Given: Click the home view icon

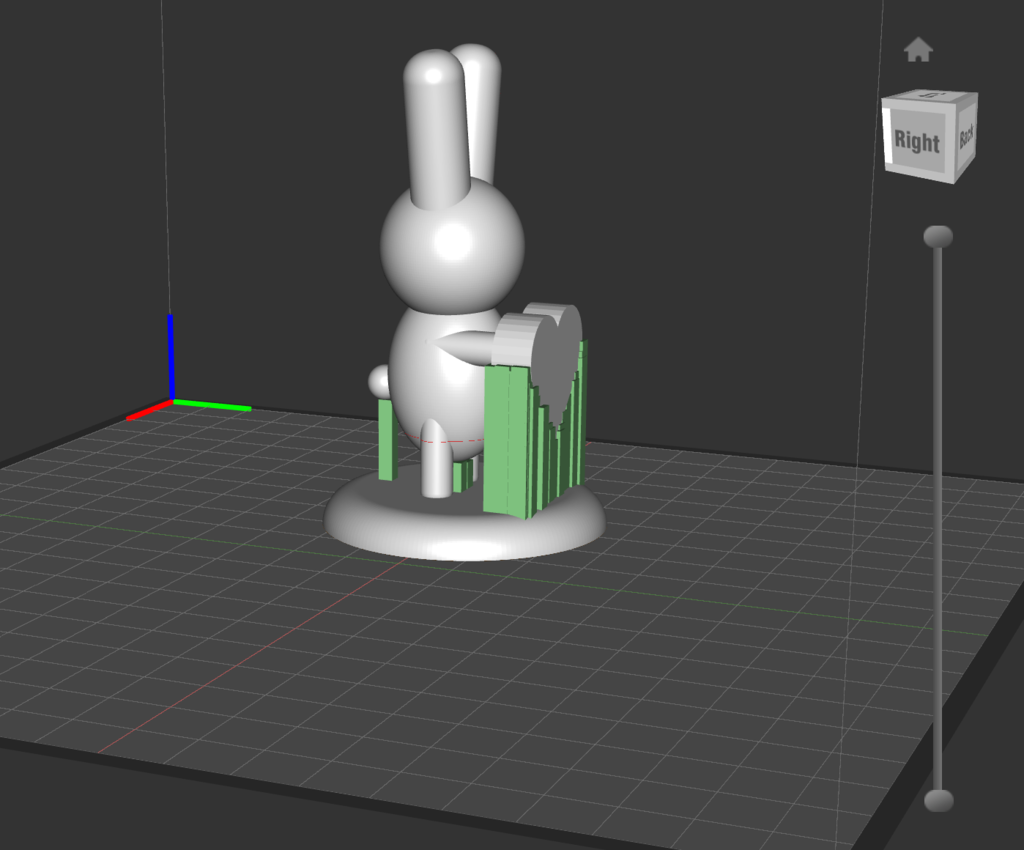Looking at the screenshot, I should [x=919, y=48].
